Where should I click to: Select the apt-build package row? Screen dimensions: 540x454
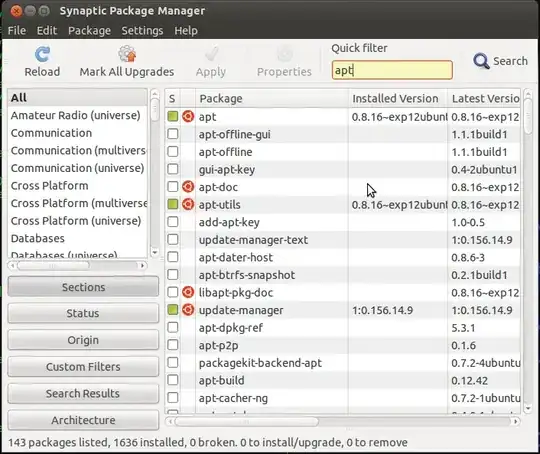[342, 380]
